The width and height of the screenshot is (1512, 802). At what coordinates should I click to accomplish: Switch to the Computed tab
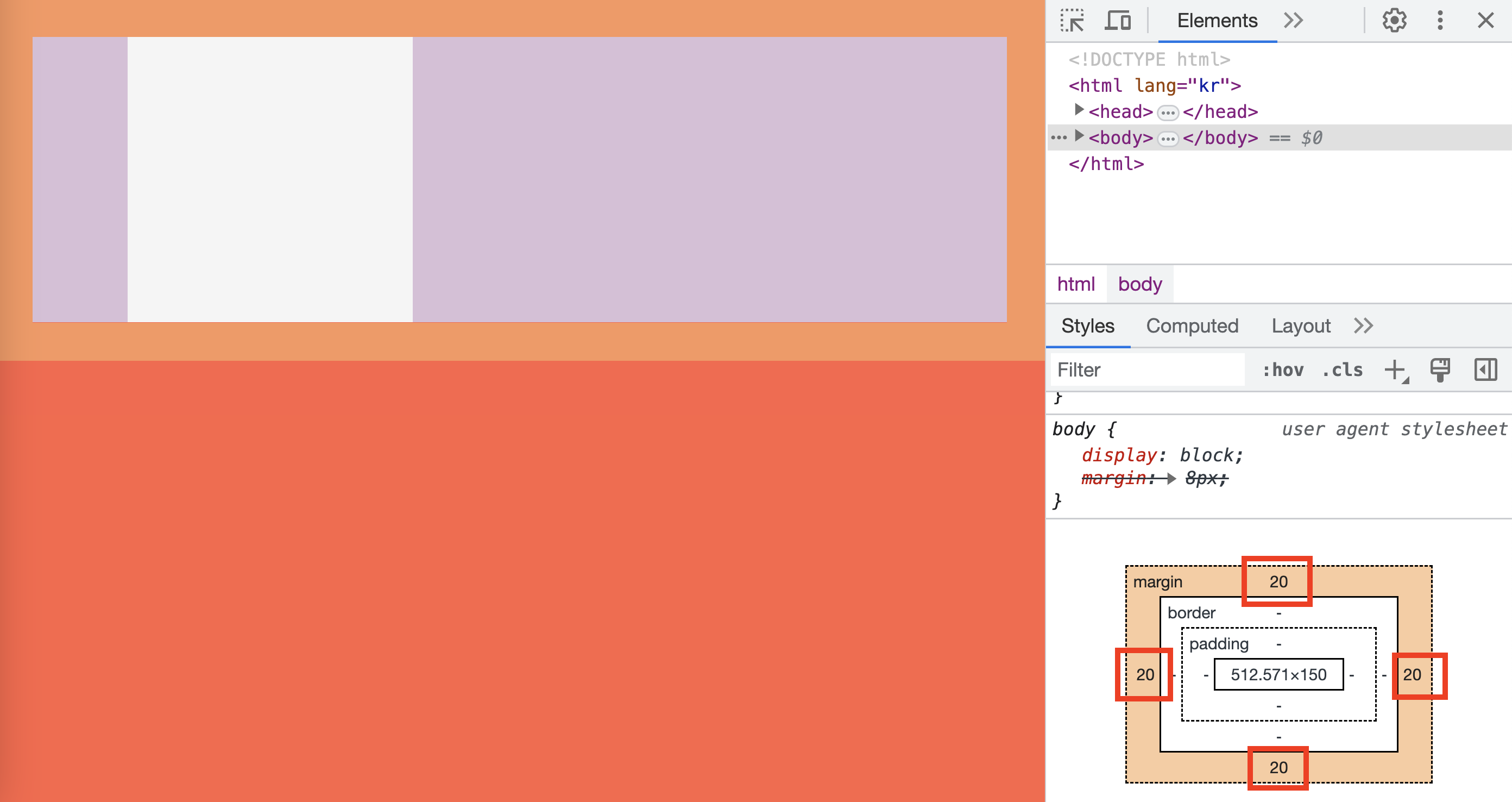[x=1192, y=326]
